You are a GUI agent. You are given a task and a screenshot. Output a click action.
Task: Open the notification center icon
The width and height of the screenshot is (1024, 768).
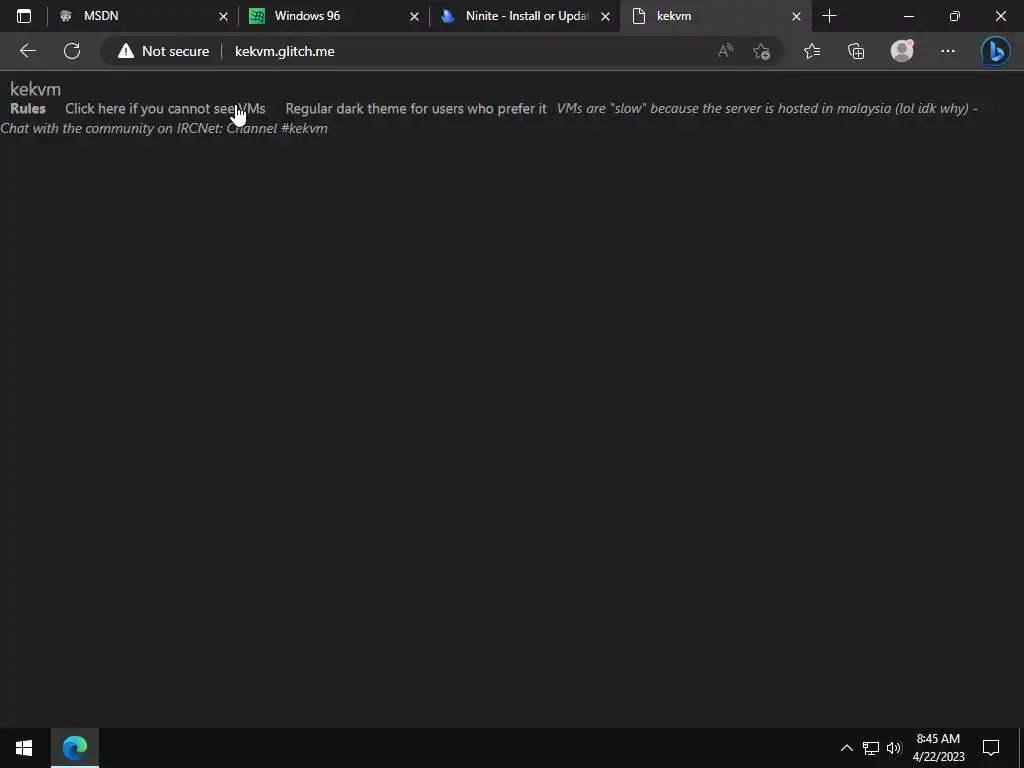pos(991,748)
